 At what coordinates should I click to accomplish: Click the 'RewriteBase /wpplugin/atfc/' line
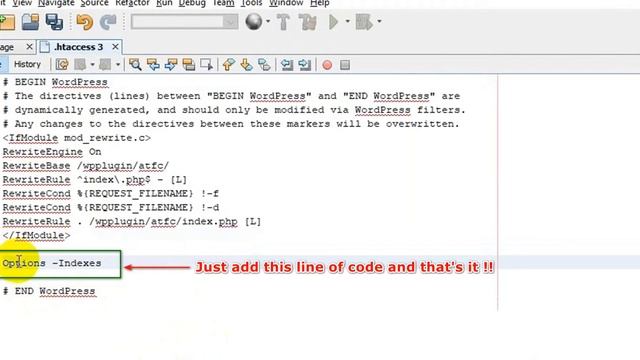coord(86,166)
